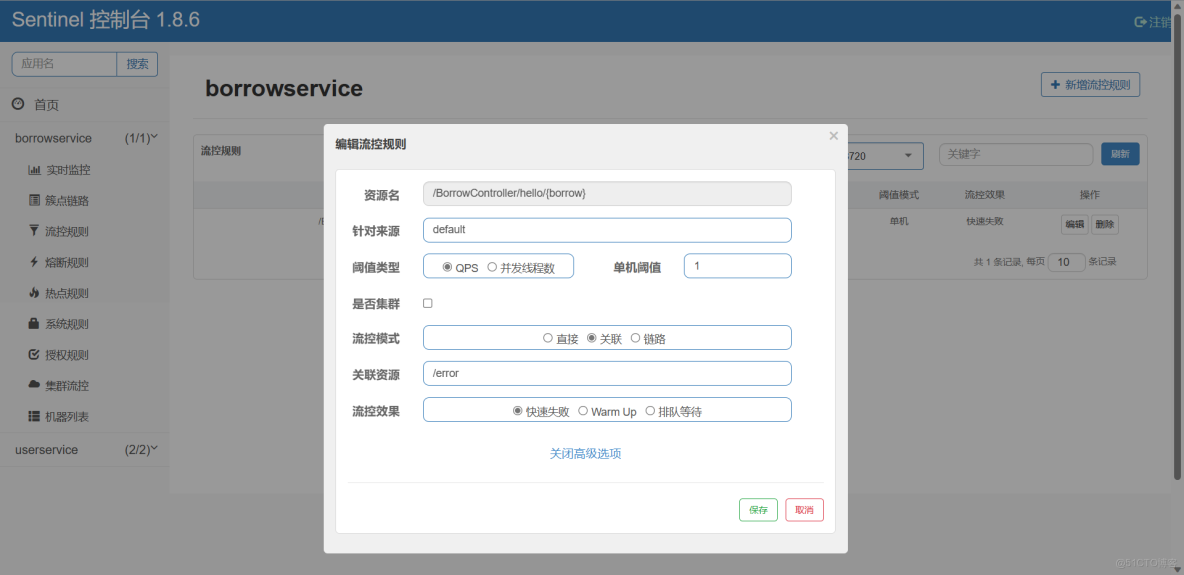
Task: Collapse the borrowservice app chevron
Action: point(154,138)
